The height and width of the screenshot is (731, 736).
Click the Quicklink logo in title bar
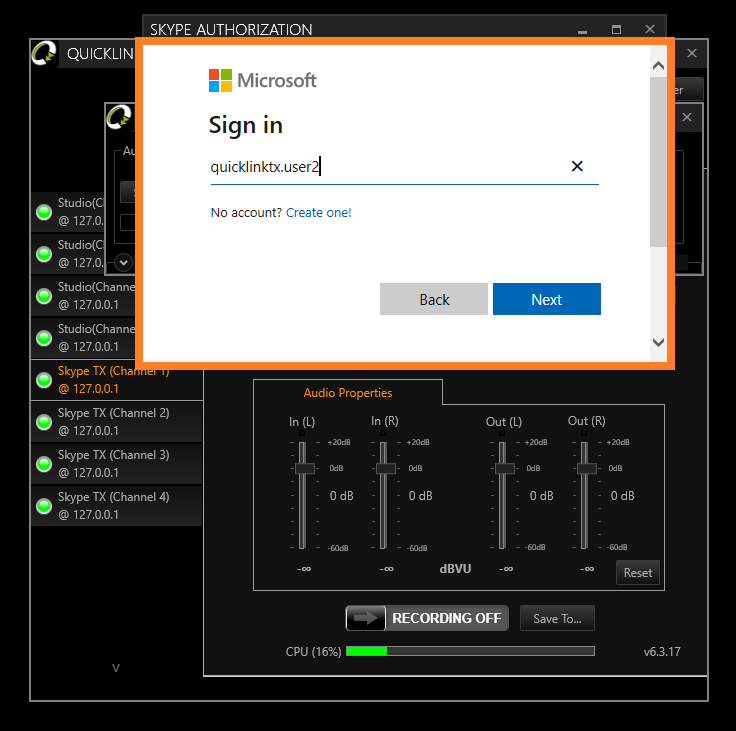(x=44, y=53)
